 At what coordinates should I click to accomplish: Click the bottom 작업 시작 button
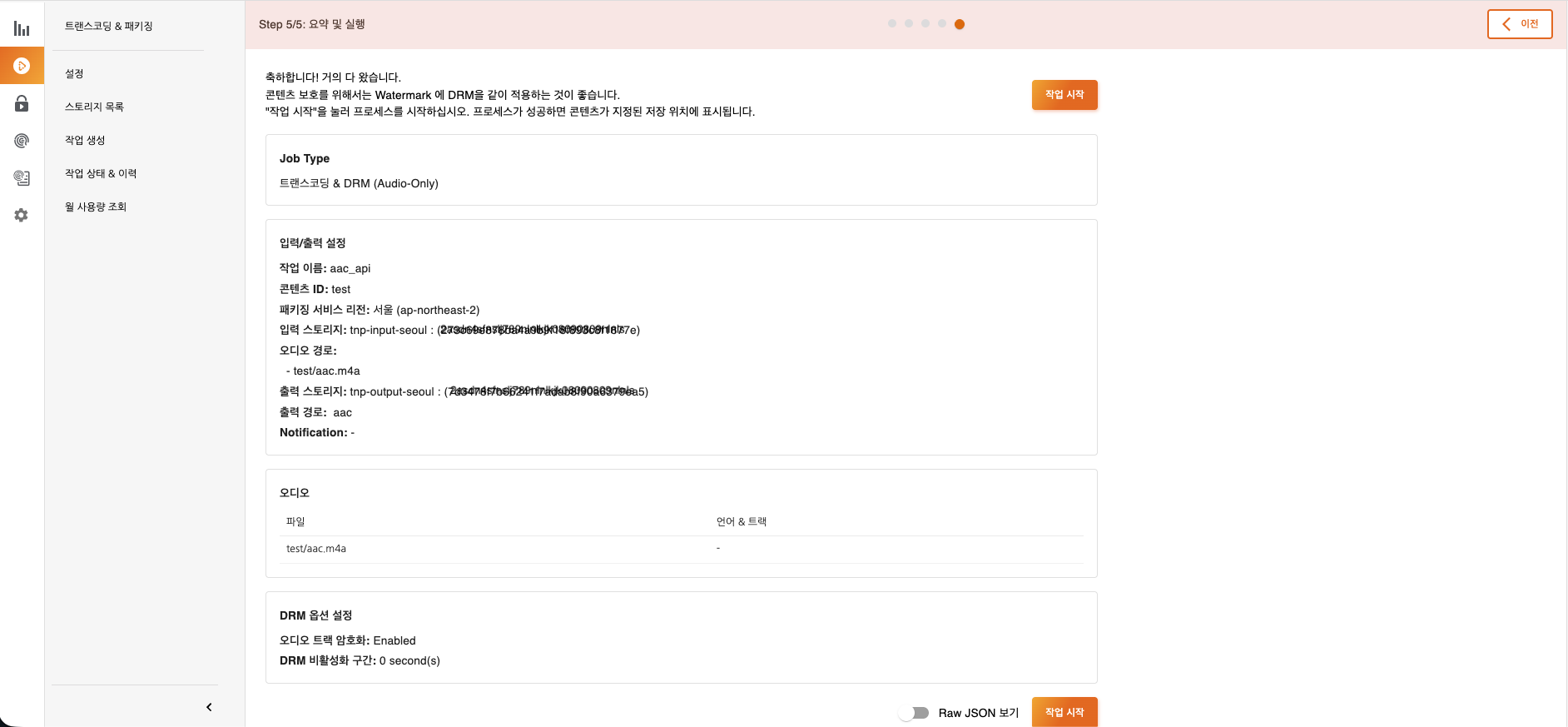point(1064,712)
